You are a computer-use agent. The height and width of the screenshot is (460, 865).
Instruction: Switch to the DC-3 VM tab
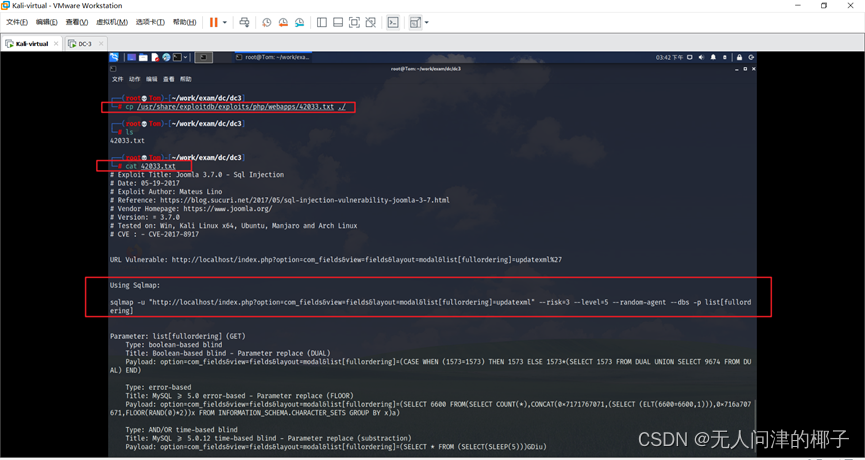(85, 44)
